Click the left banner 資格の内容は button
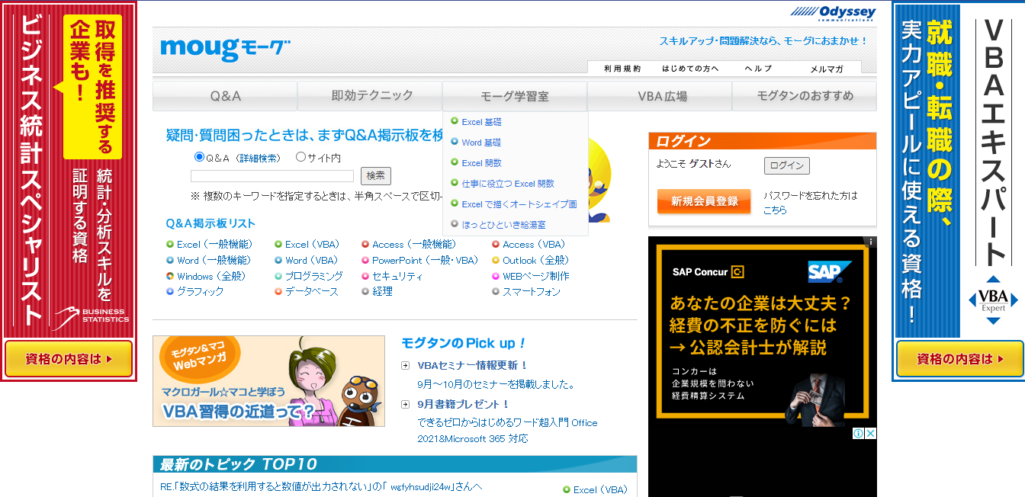This screenshot has width=1025, height=497. point(69,359)
